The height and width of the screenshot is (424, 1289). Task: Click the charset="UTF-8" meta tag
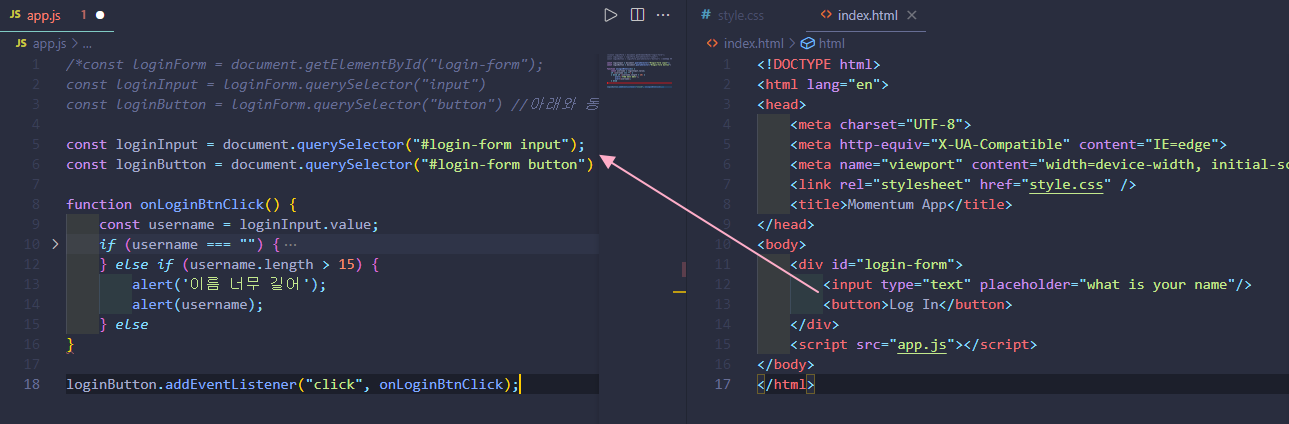[881, 124]
